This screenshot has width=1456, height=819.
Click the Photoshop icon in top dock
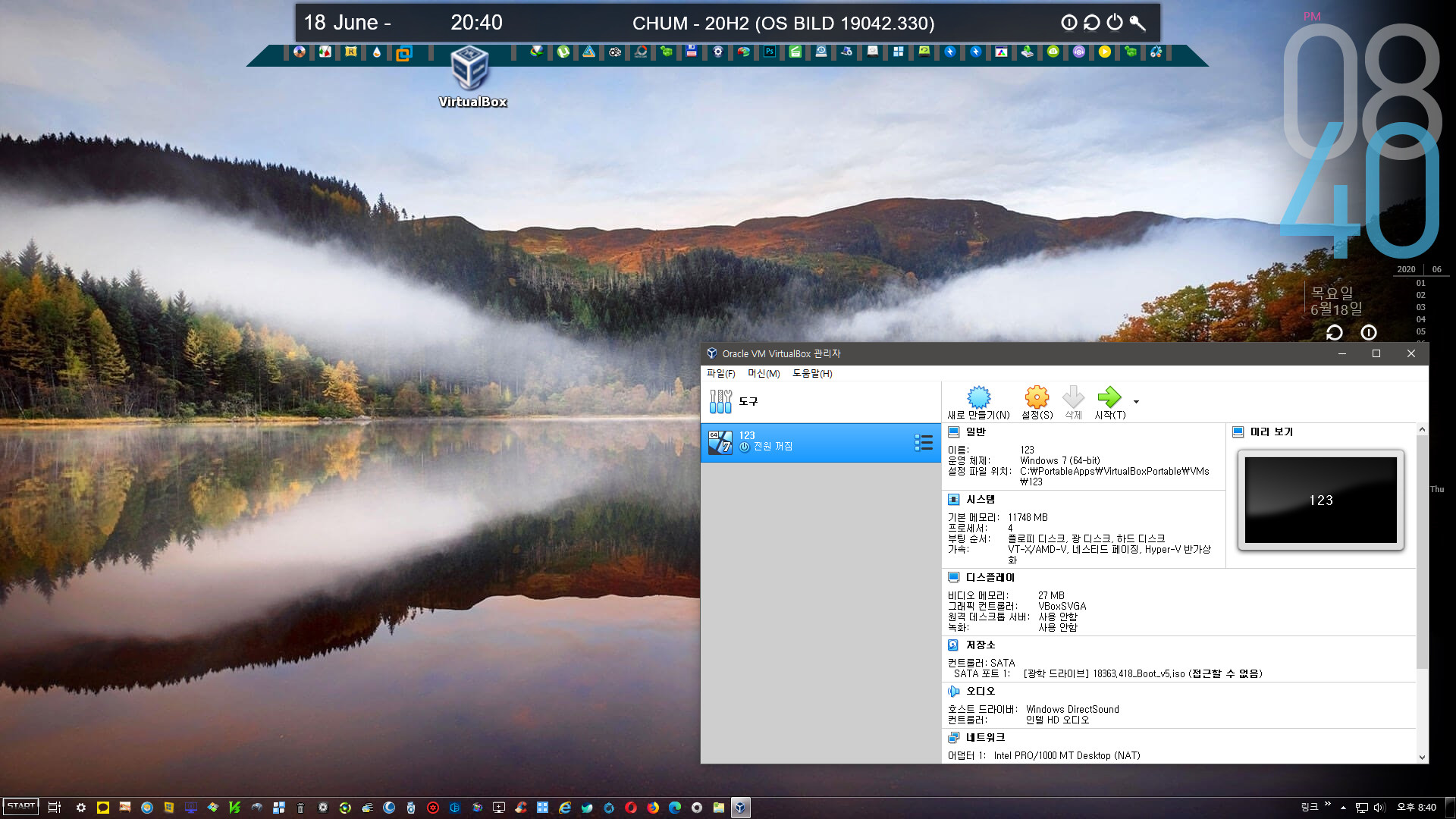click(770, 52)
